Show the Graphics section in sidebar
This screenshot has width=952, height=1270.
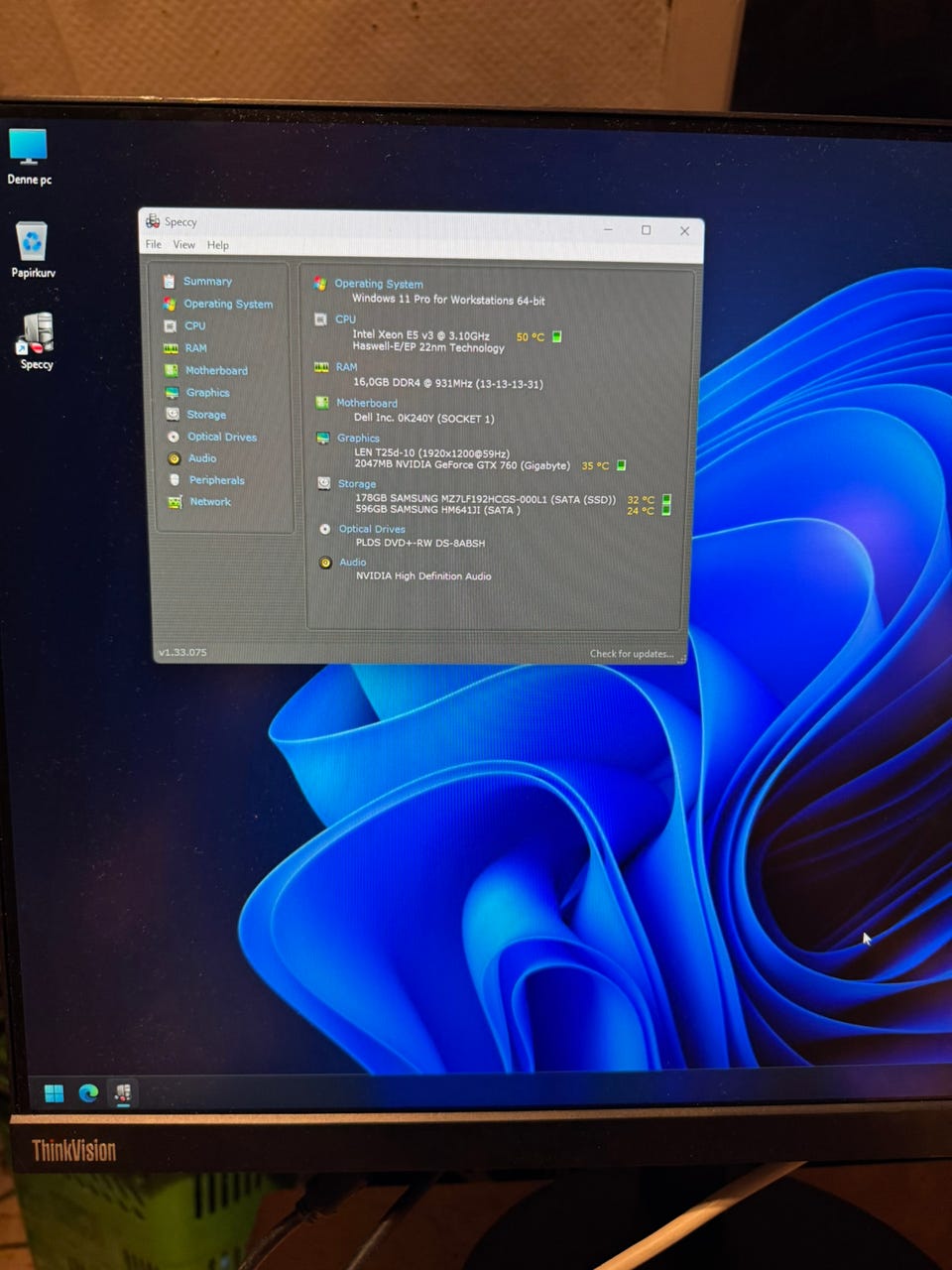pyautogui.click(x=208, y=393)
